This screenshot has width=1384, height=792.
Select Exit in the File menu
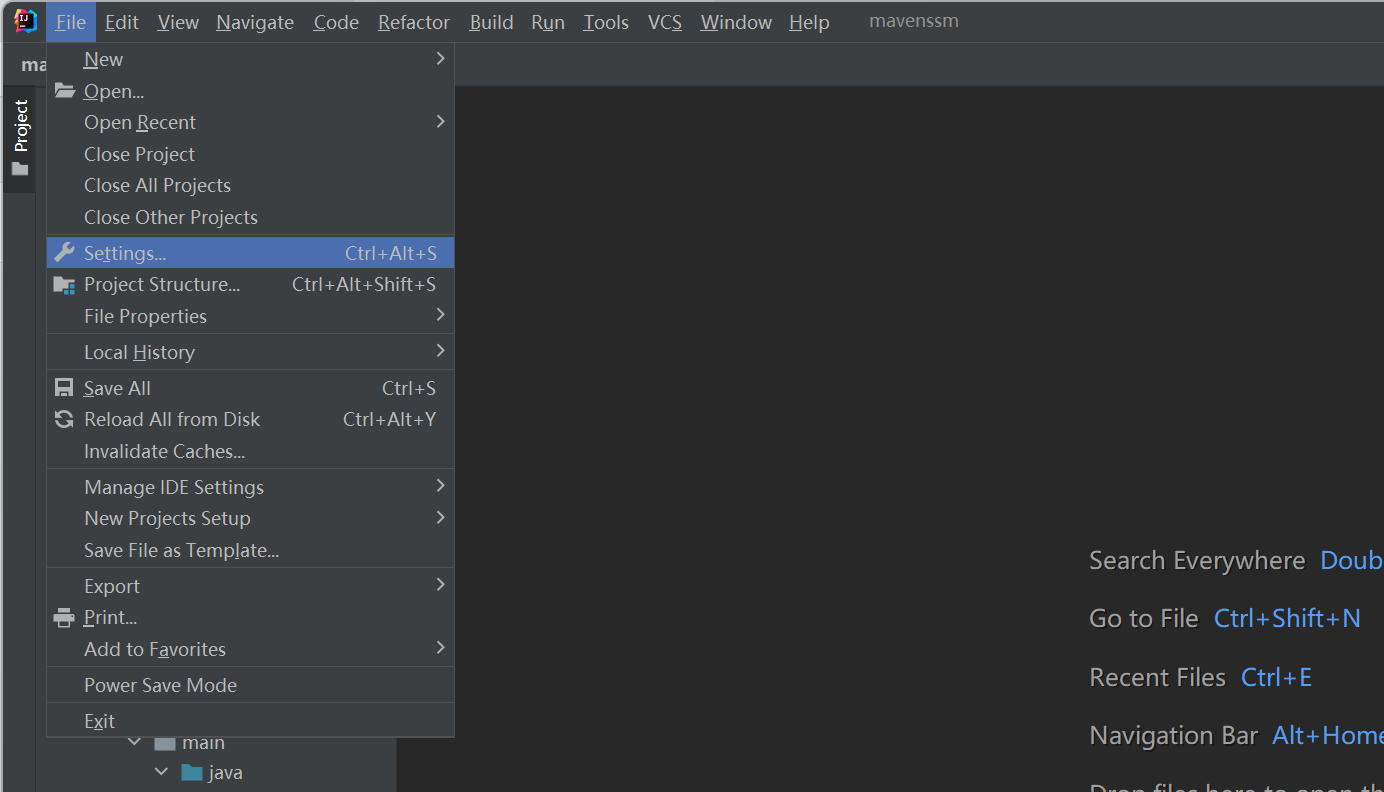(250, 721)
